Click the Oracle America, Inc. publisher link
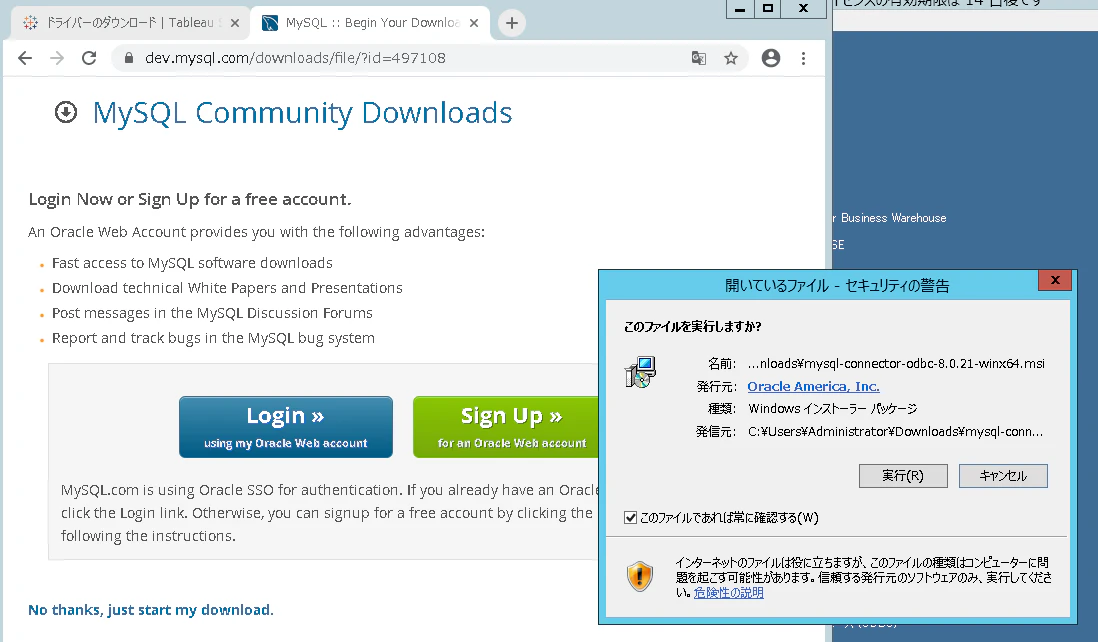1098x642 pixels. tap(813, 386)
